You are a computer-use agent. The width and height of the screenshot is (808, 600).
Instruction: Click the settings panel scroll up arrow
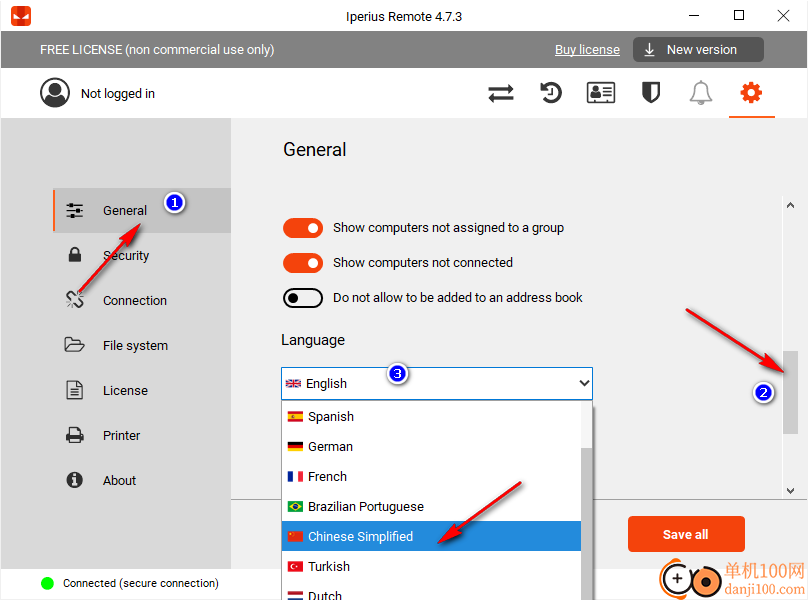coord(790,205)
